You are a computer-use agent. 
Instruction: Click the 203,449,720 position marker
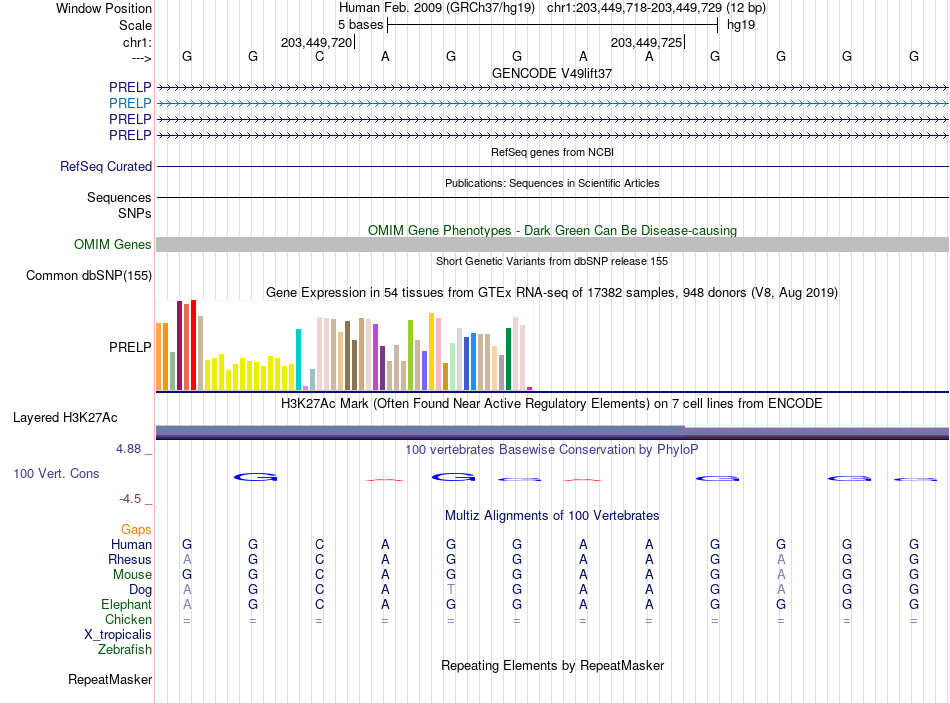click(317, 42)
